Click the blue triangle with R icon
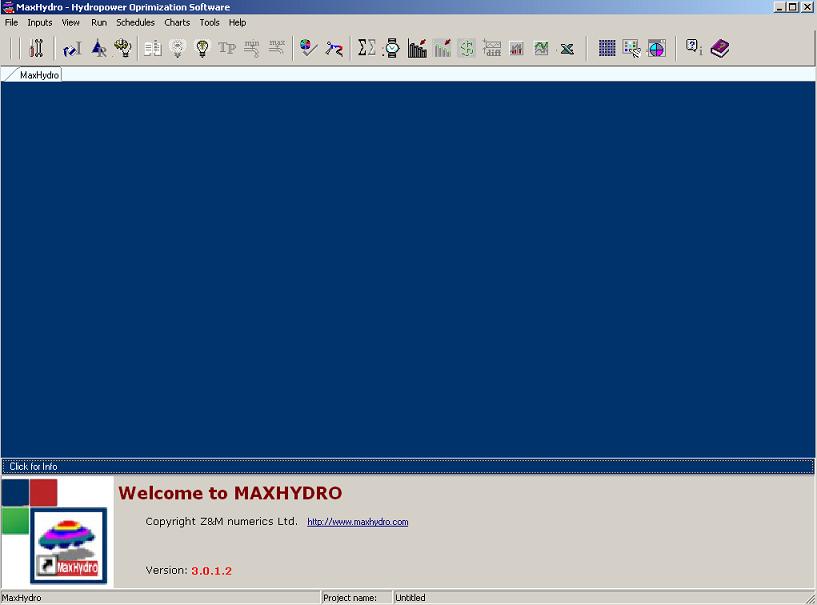 (x=98, y=48)
